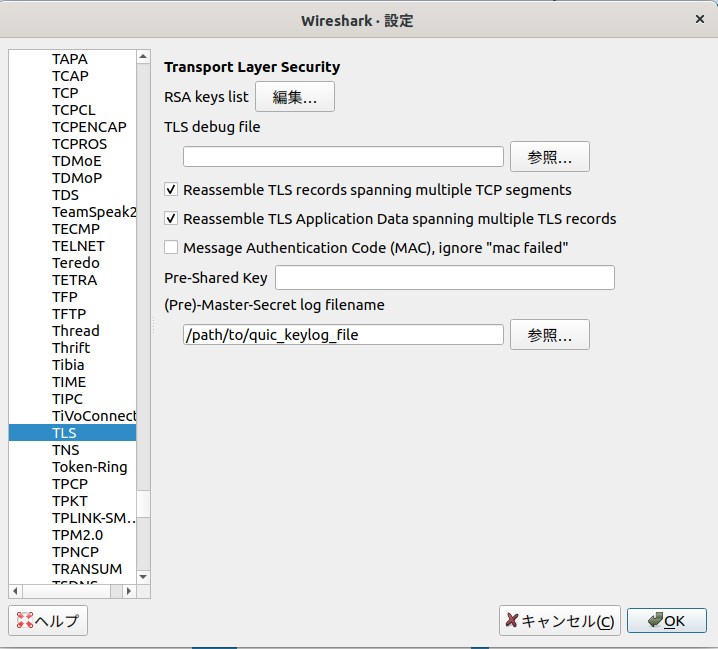Image resolution: width=718 pixels, height=649 pixels.
Task: Click the RSA keys list 編集... button
Action: [294, 97]
